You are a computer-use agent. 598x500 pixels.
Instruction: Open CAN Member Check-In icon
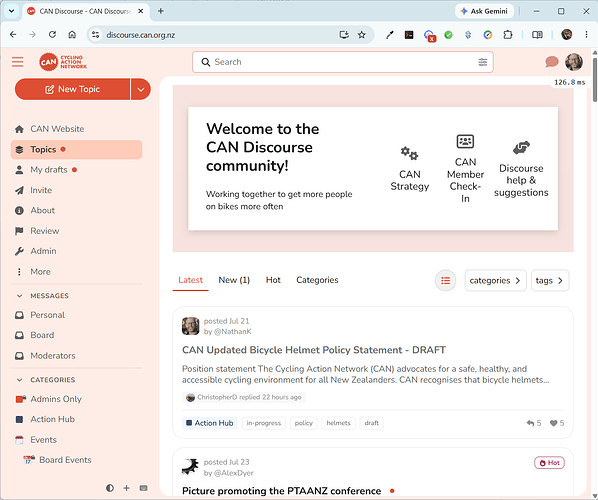(x=465, y=141)
